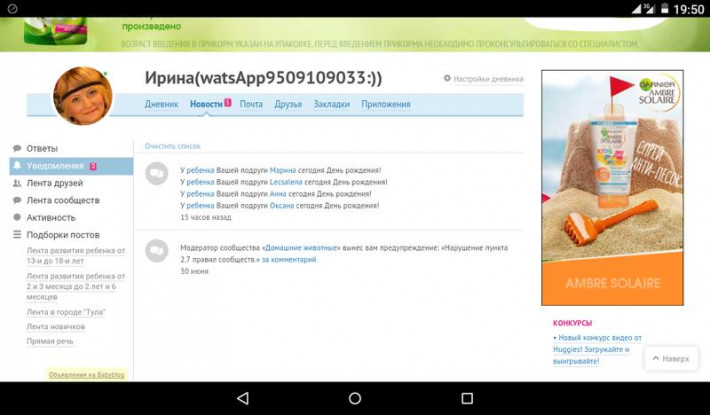Open the Ambre Solaire advertisement banner

pyautogui.click(x=612, y=188)
